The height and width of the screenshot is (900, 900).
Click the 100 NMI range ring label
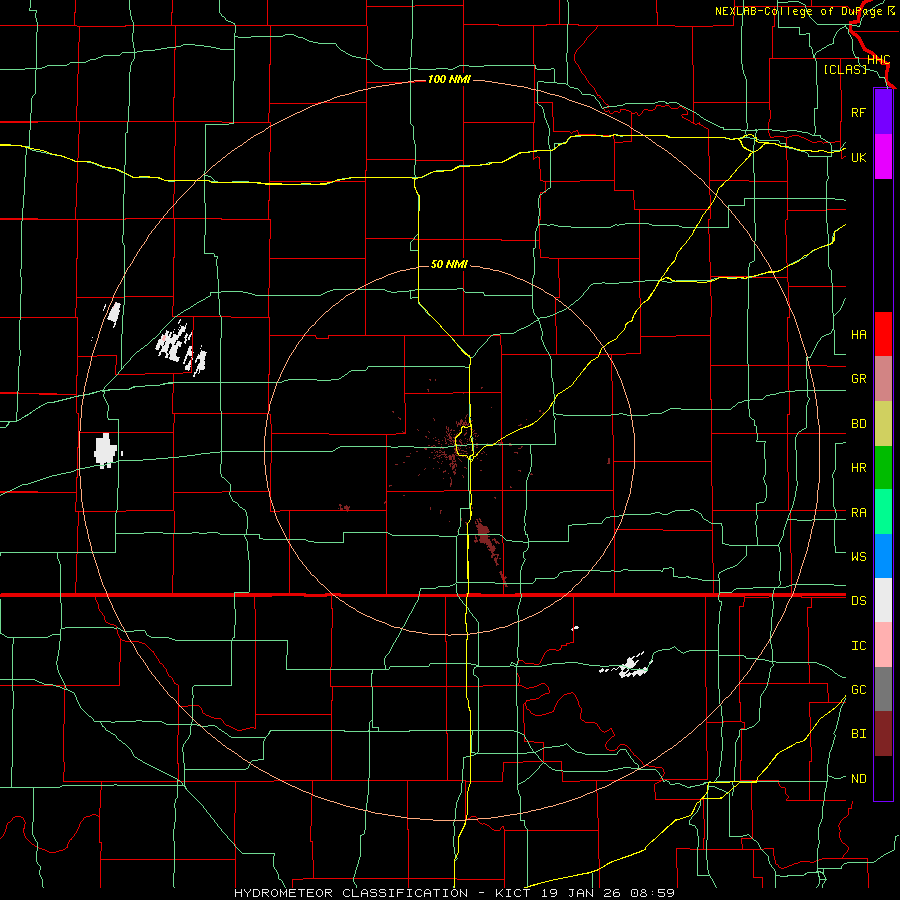tap(449, 79)
